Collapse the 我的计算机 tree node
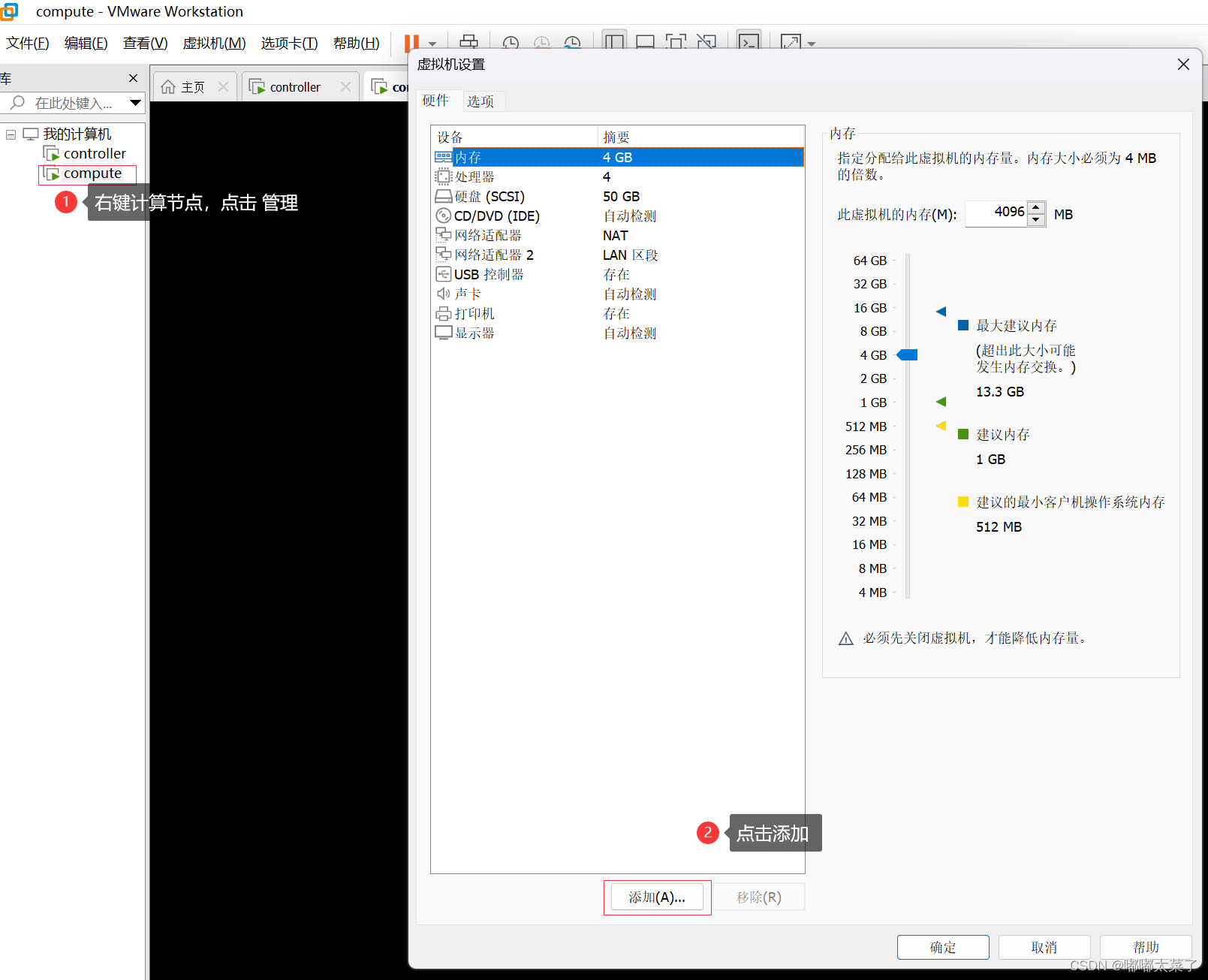 [x=11, y=134]
